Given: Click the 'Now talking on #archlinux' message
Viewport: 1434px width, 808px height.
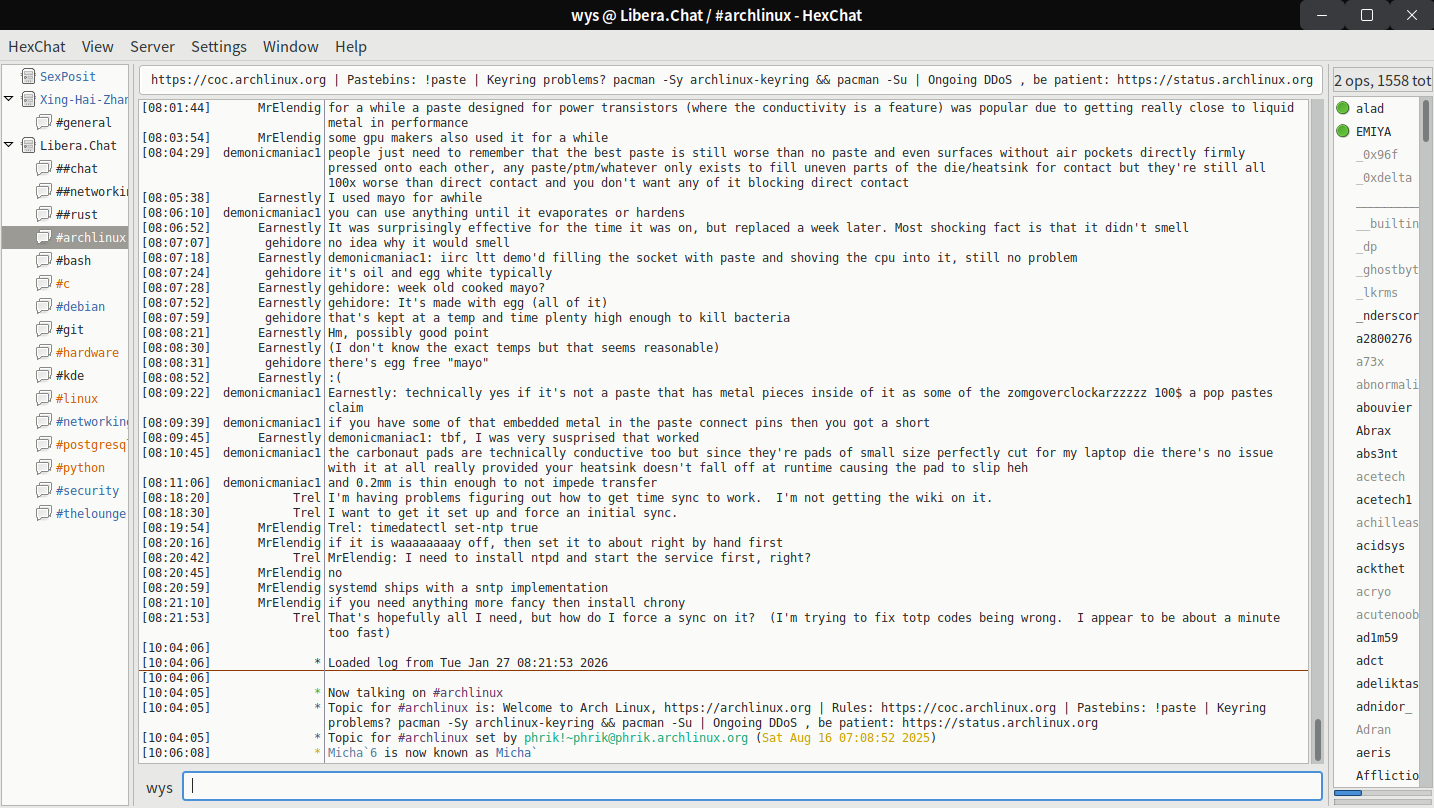Looking at the screenshot, I should [415, 693].
